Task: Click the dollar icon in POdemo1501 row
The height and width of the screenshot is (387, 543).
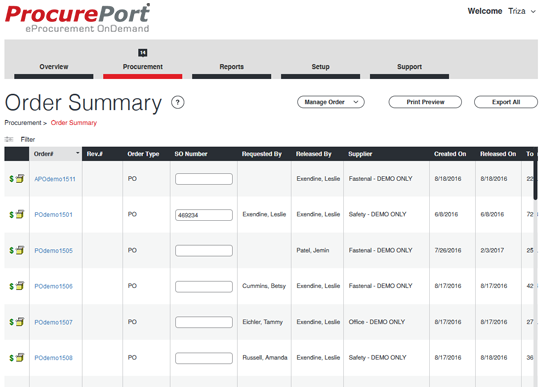Action: (11, 215)
